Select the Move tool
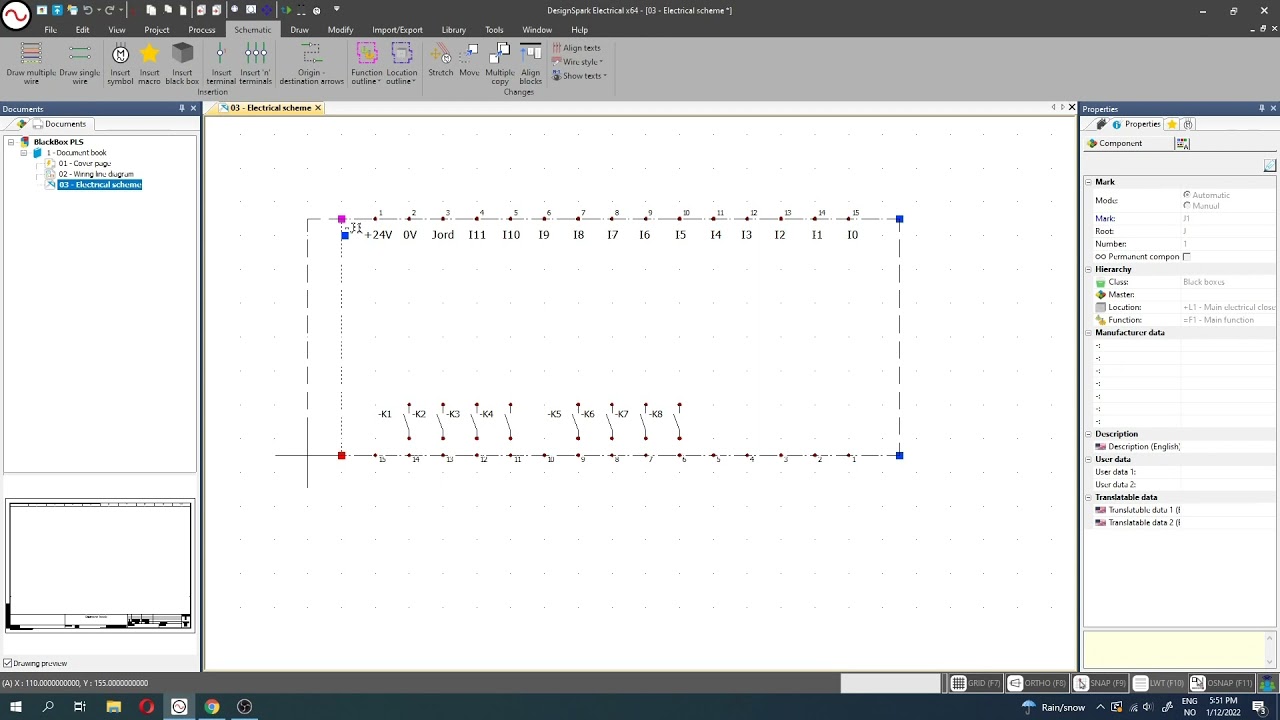Image resolution: width=1280 pixels, height=720 pixels. coord(469,62)
